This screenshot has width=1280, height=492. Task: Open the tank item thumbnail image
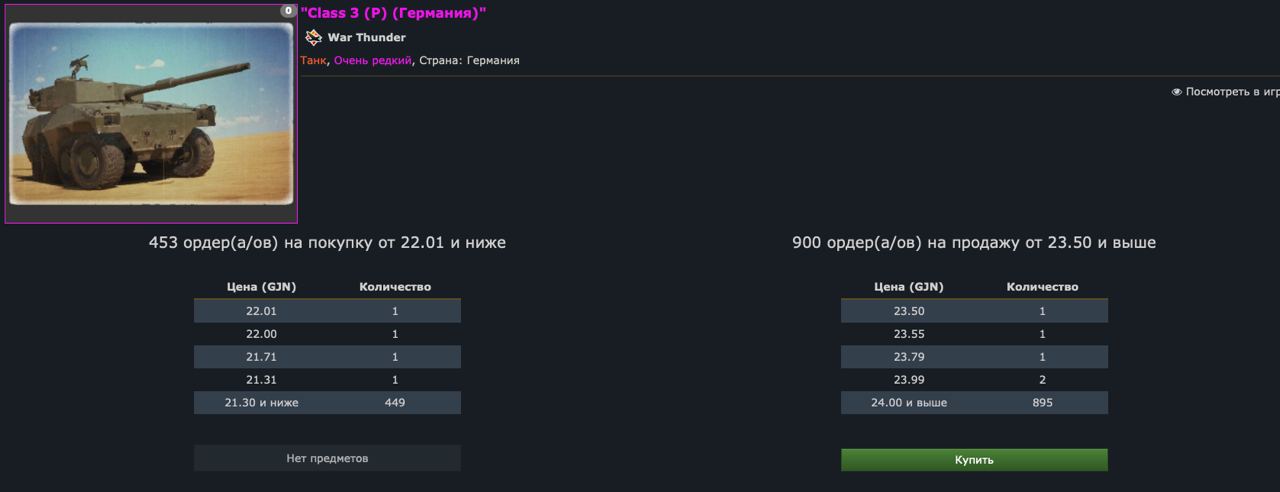point(151,114)
